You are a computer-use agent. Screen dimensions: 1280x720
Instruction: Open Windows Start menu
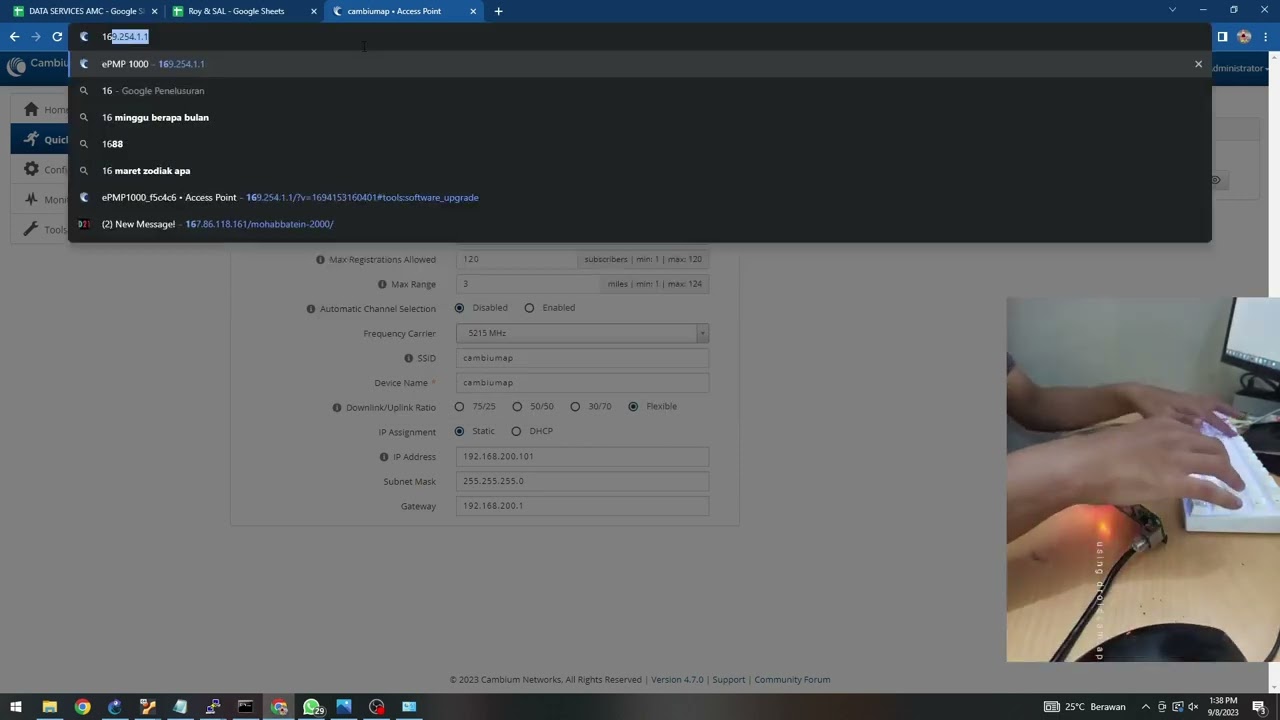[x=16, y=707]
